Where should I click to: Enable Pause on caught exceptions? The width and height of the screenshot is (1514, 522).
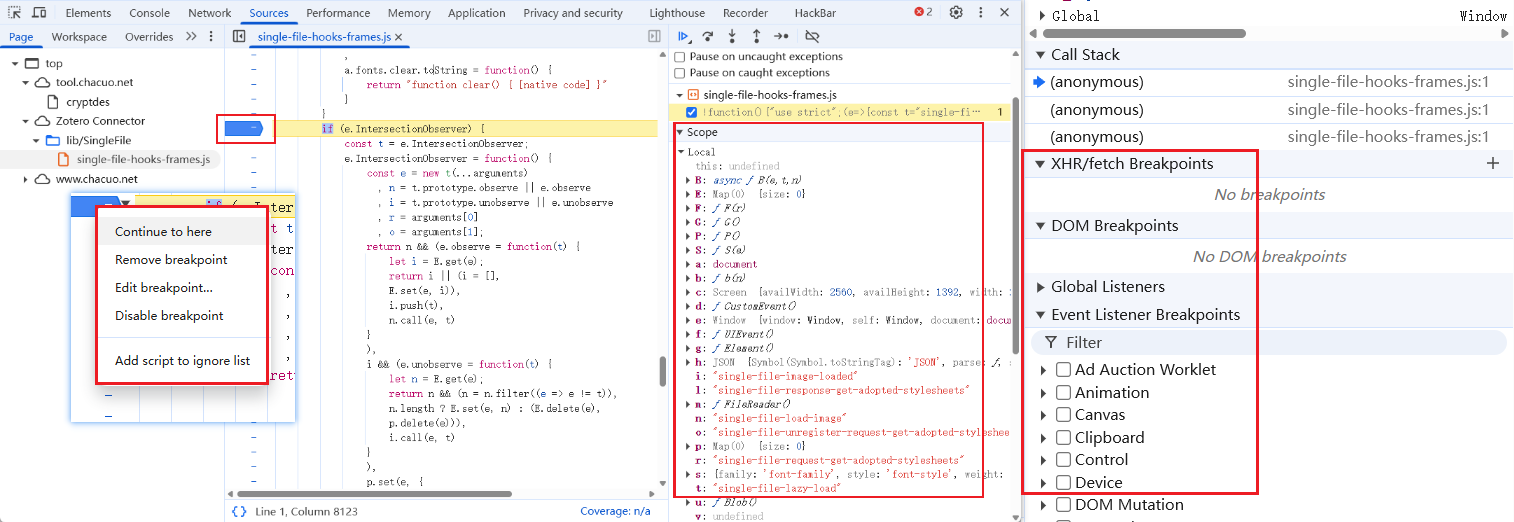click(x=681, y=73)
